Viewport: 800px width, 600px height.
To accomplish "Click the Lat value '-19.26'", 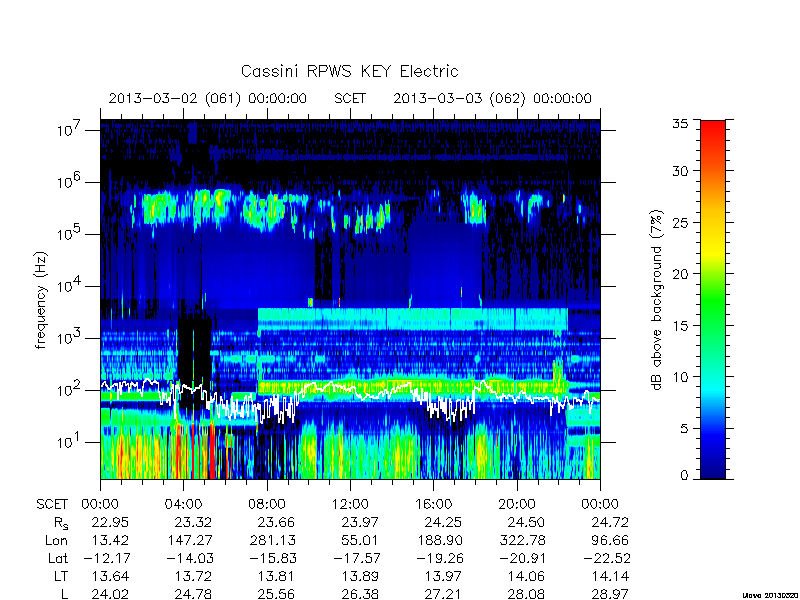I will [x=439, y=558].
